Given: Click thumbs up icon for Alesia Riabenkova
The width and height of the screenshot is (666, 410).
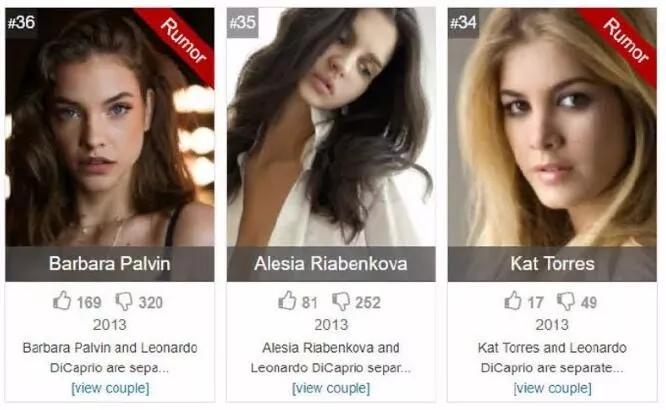Looking at the screenshot, I should click(287, 301).
